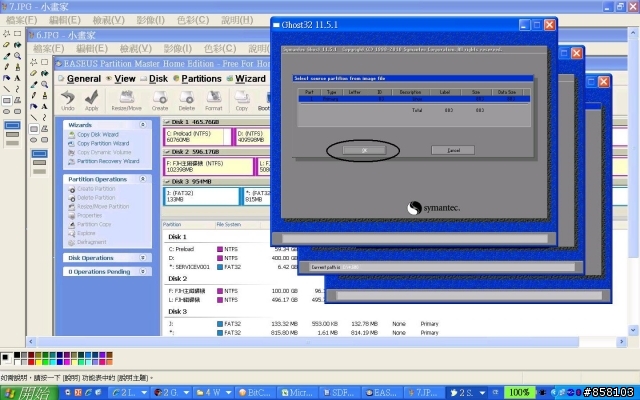
Task: Pick the Line tool in 7.JPG toolbox
Action: pyautogui.click(x=7, y=89)
